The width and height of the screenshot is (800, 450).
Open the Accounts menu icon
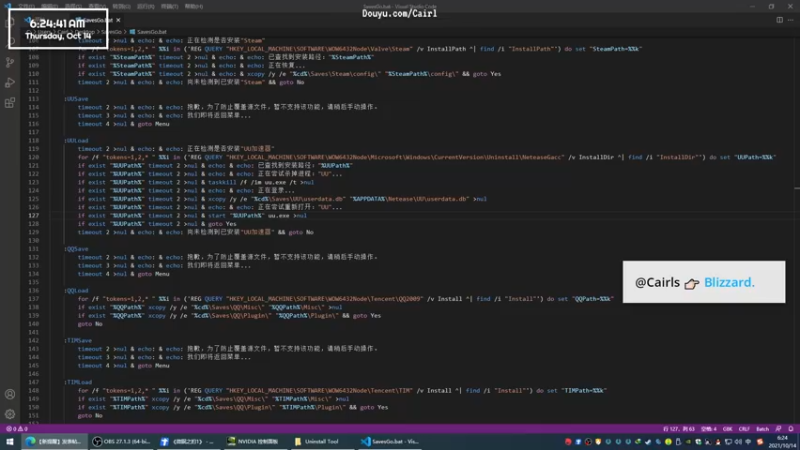pos(10,394)
